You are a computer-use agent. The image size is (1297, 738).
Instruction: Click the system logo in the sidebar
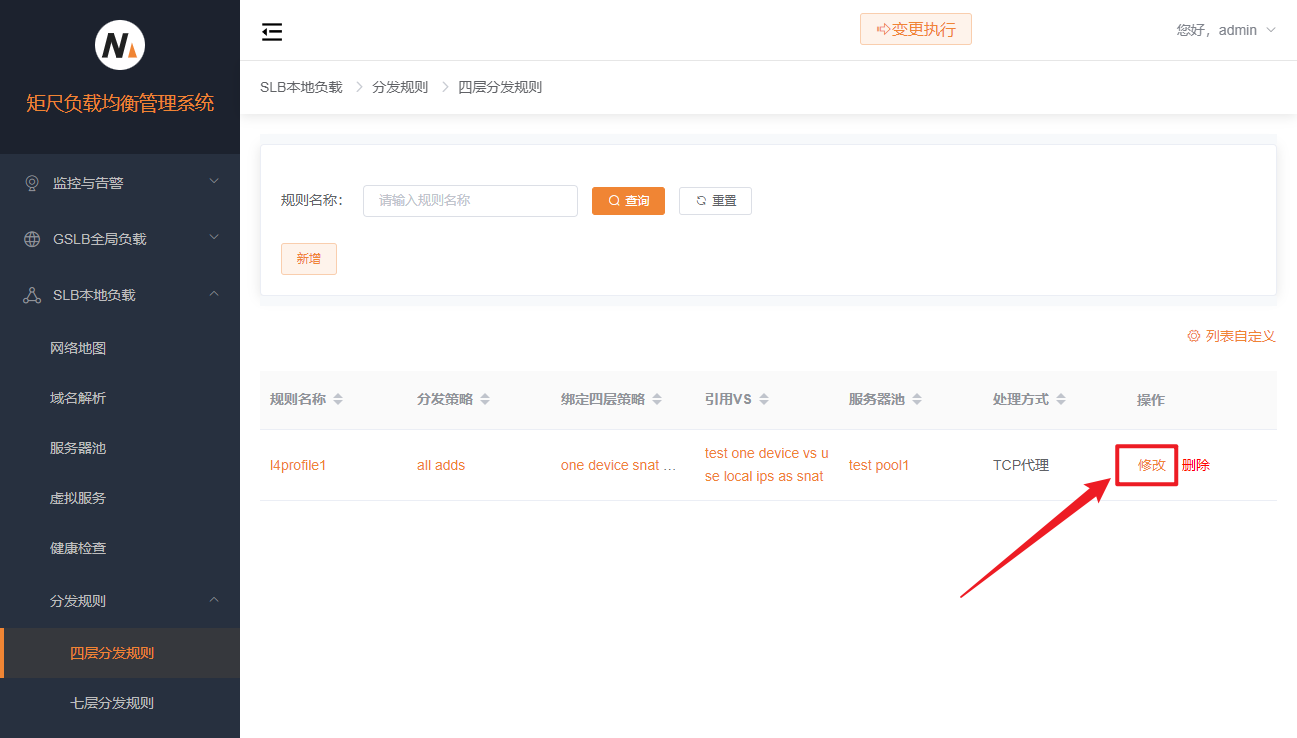120,45
